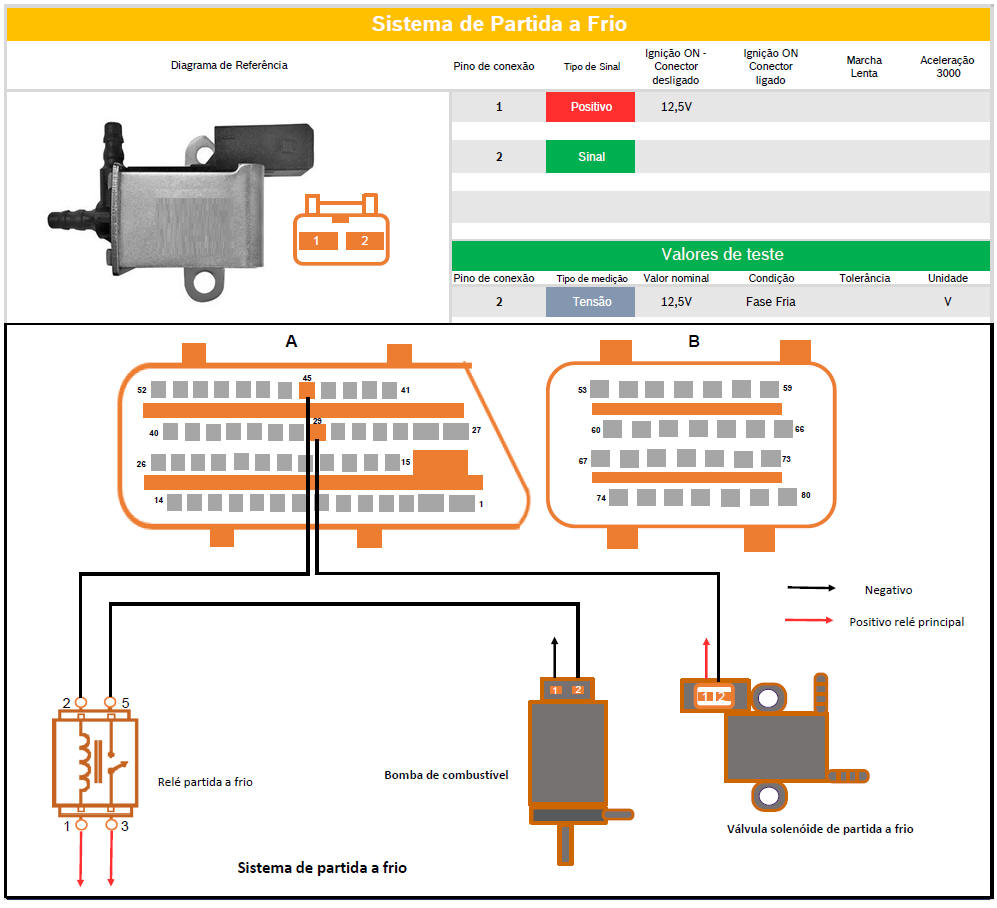
Task: Select the green Sinal signal cell
Action: [590, 157]
